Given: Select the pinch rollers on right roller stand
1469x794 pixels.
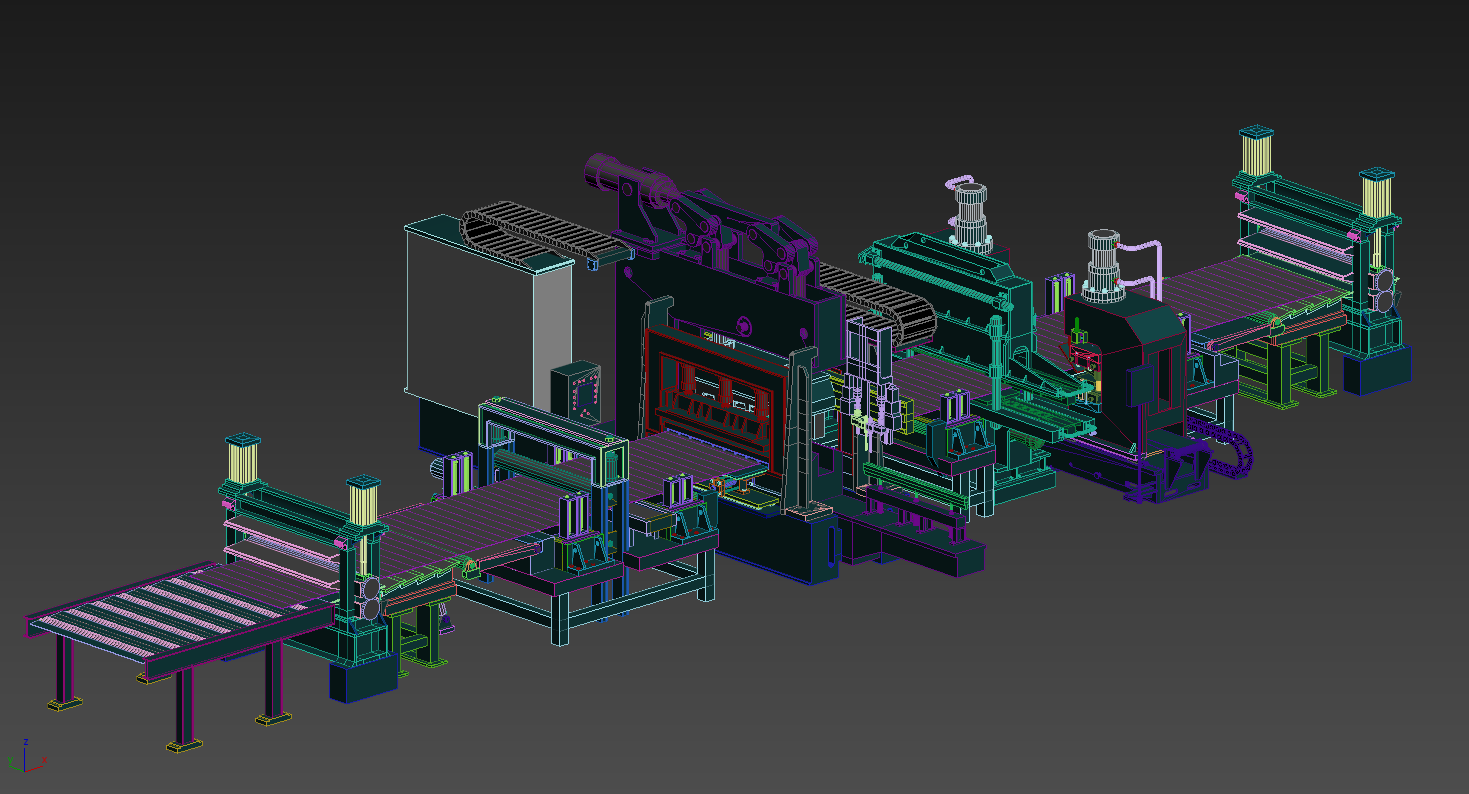Looking at the screenshot, I should [x=1386, y=288].
